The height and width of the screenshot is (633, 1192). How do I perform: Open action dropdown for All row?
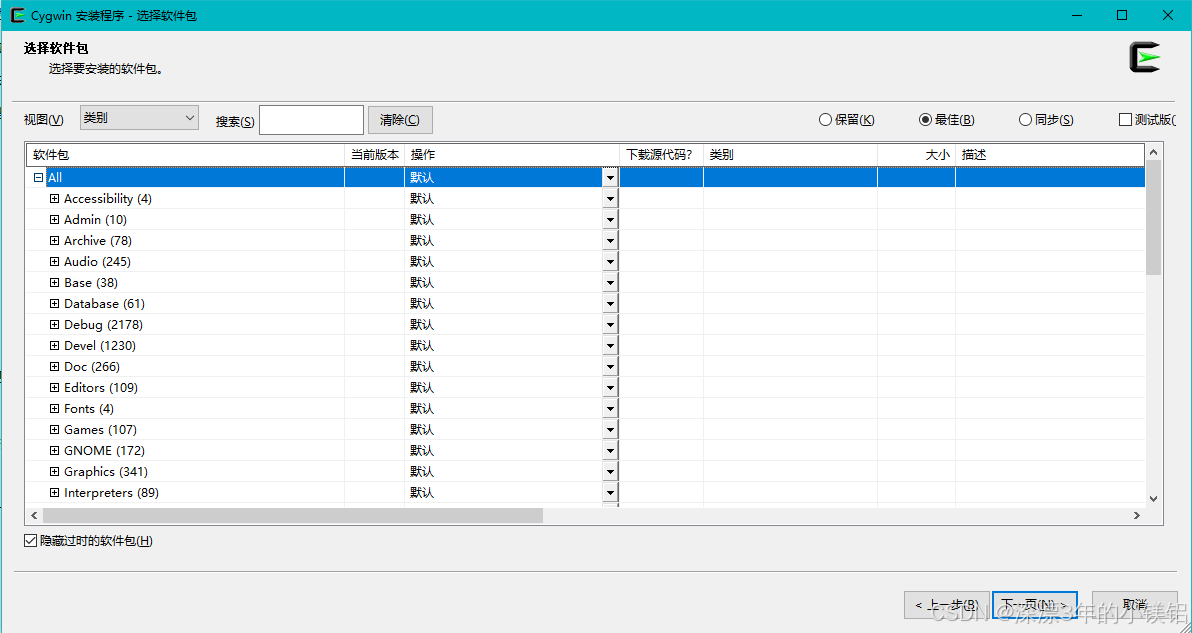coord(610,178)
